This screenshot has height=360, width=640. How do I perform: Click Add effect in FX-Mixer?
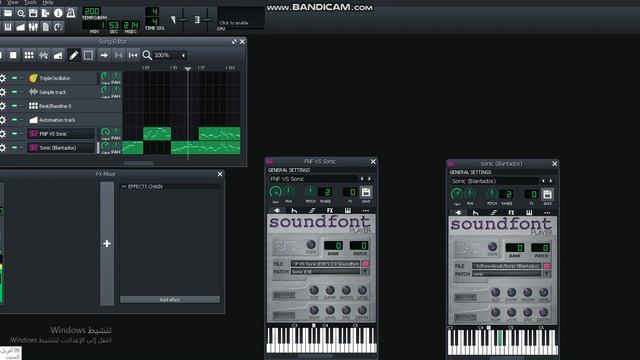(x=170, y=300)
